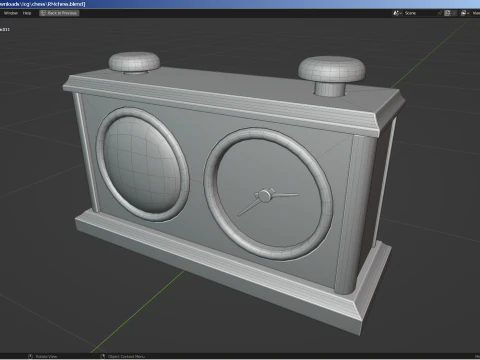Click the Rotate View mouse icon

coord(30,356)
